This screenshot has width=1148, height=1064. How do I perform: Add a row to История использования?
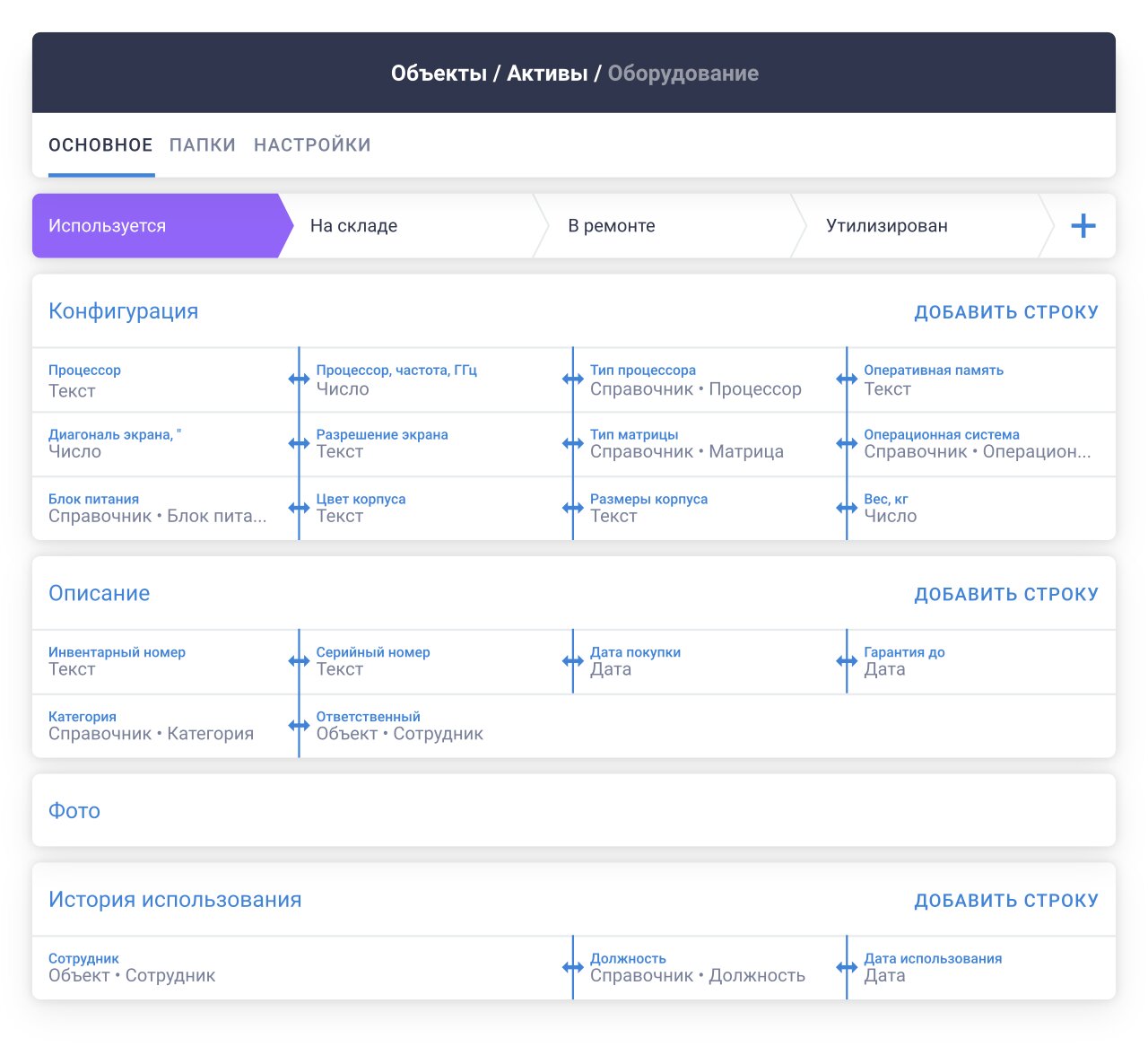point(1005,901)
